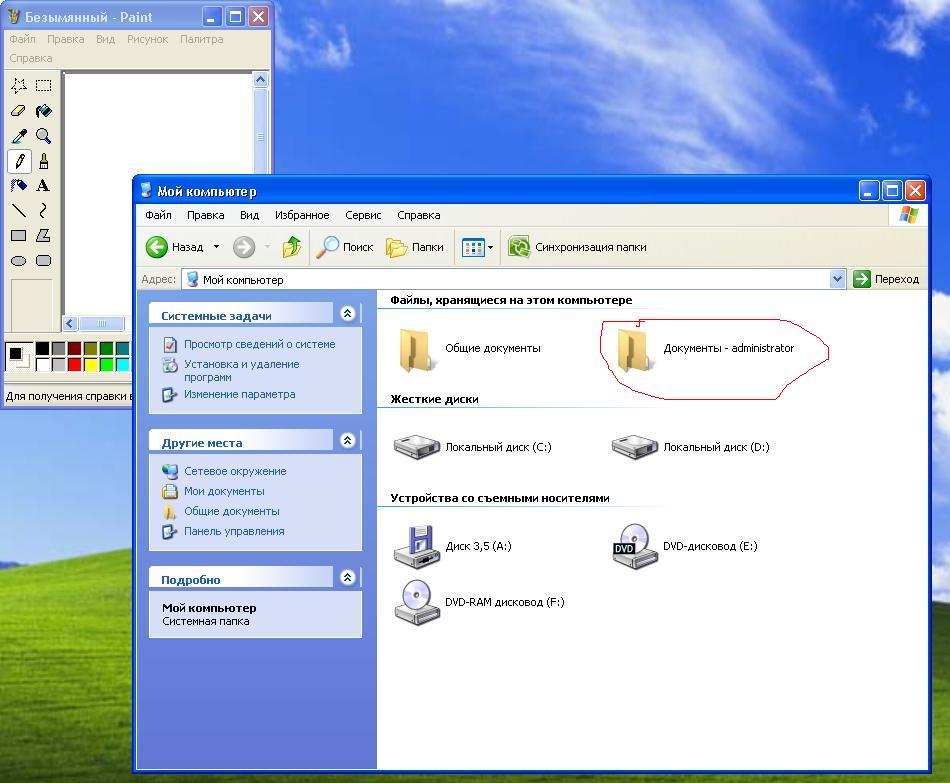Pick the bright green swatch in Paint palette
Viewport: 950px width, 783px height.
tap(107, 364)
